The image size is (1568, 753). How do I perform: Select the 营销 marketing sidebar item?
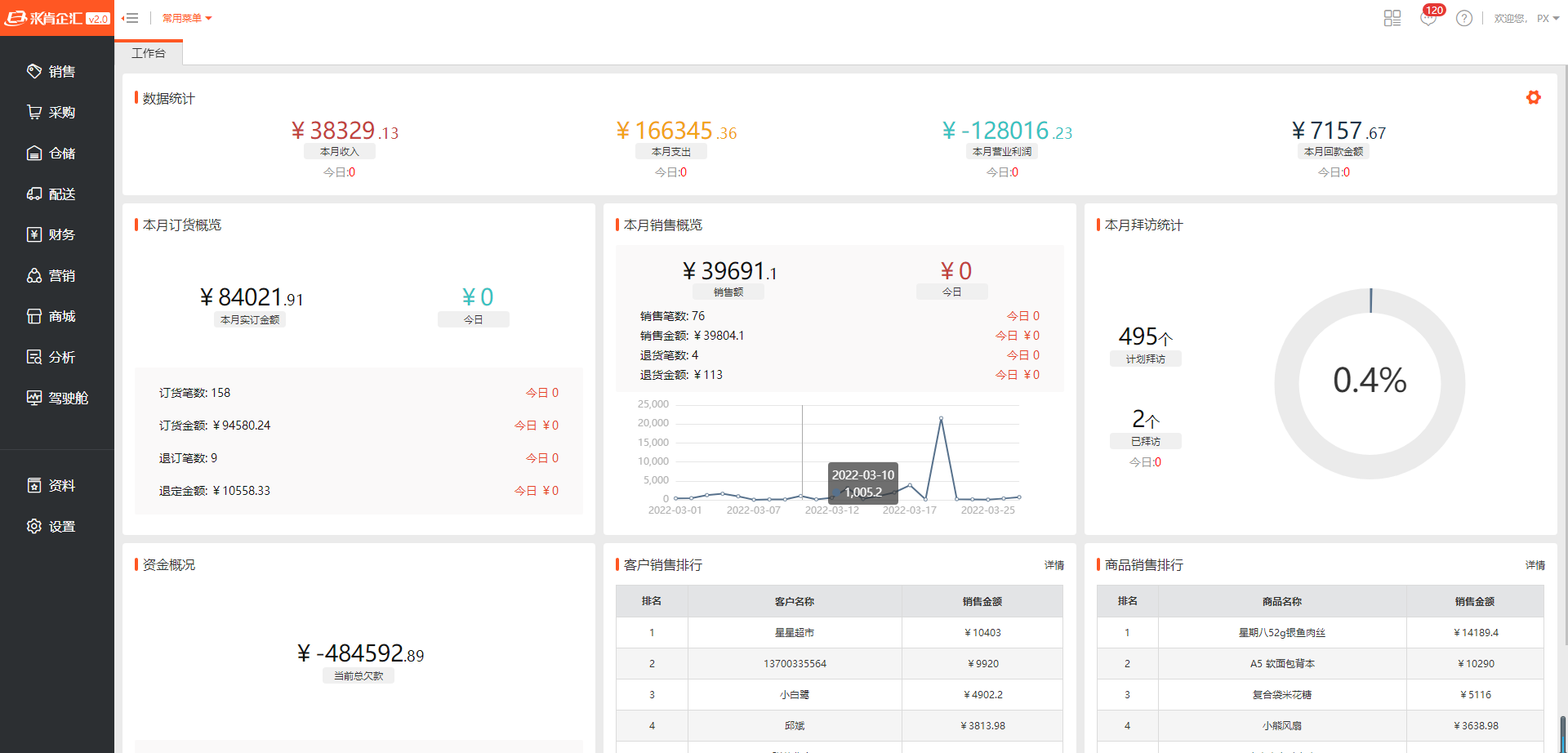tap(51, 276)
